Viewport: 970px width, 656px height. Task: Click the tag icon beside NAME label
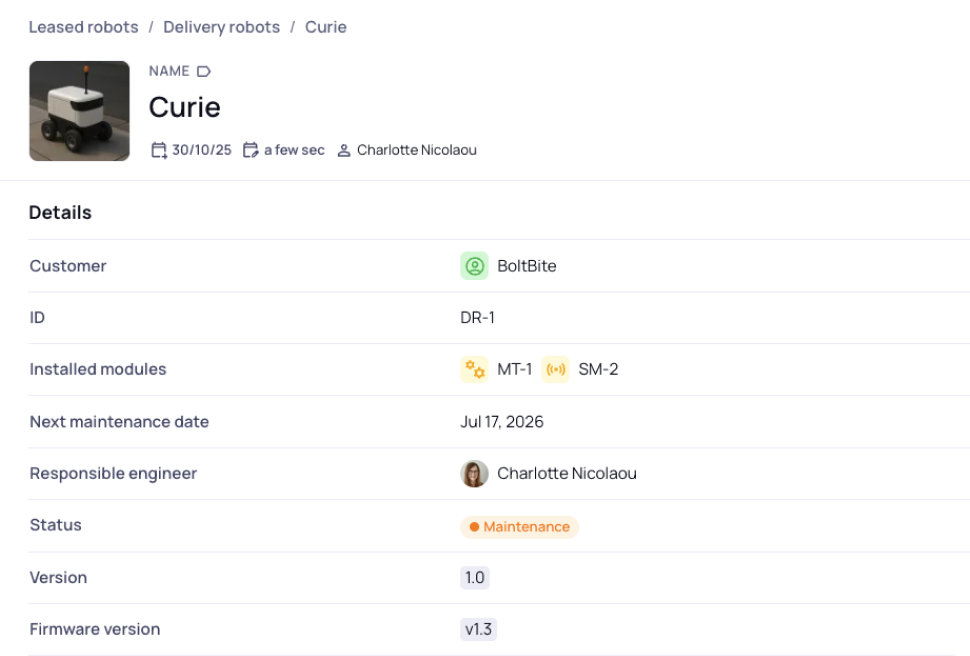(x=204, y=72)
